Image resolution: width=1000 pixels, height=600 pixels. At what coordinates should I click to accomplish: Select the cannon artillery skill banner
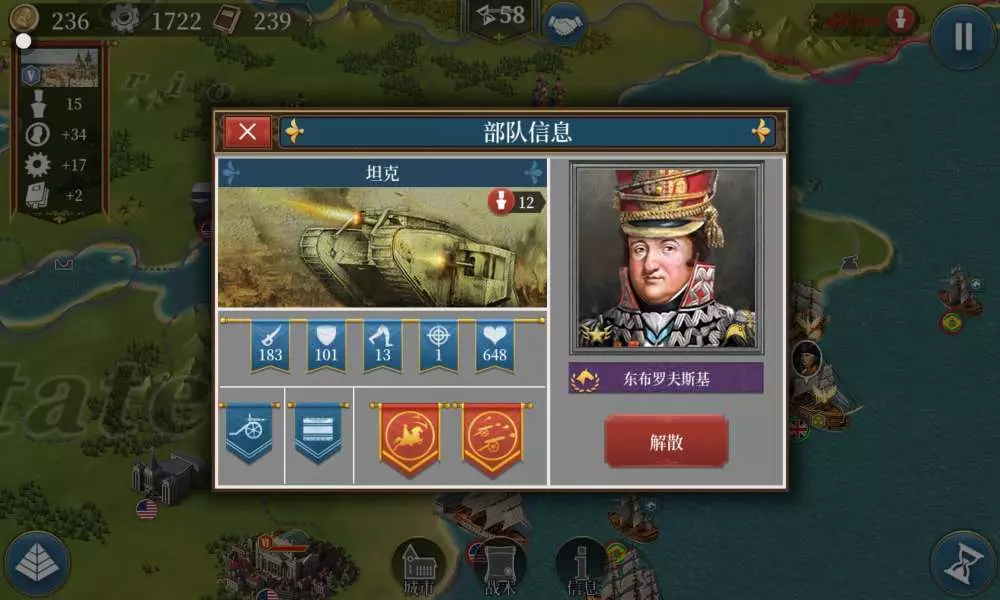249,434
